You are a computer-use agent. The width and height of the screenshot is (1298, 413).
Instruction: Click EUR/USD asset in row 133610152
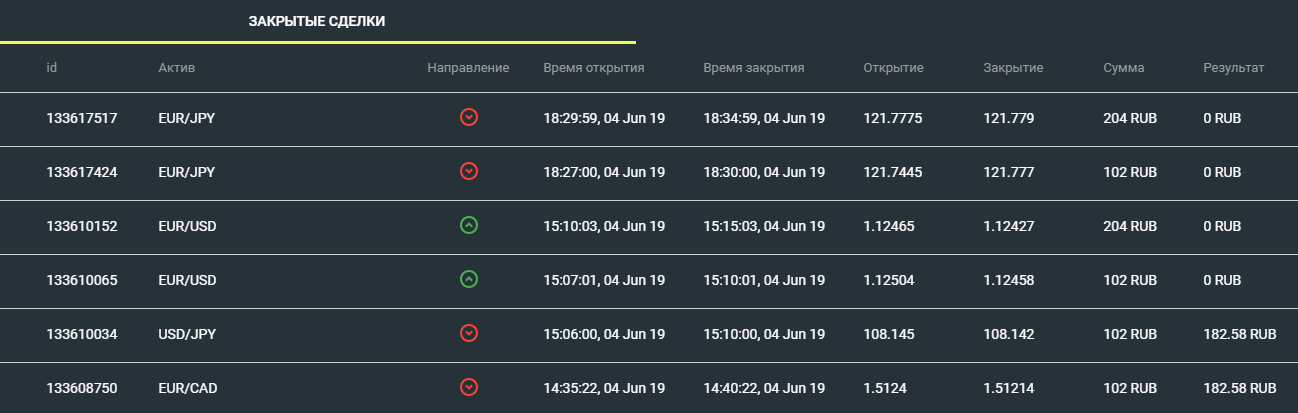pos(187,226)
